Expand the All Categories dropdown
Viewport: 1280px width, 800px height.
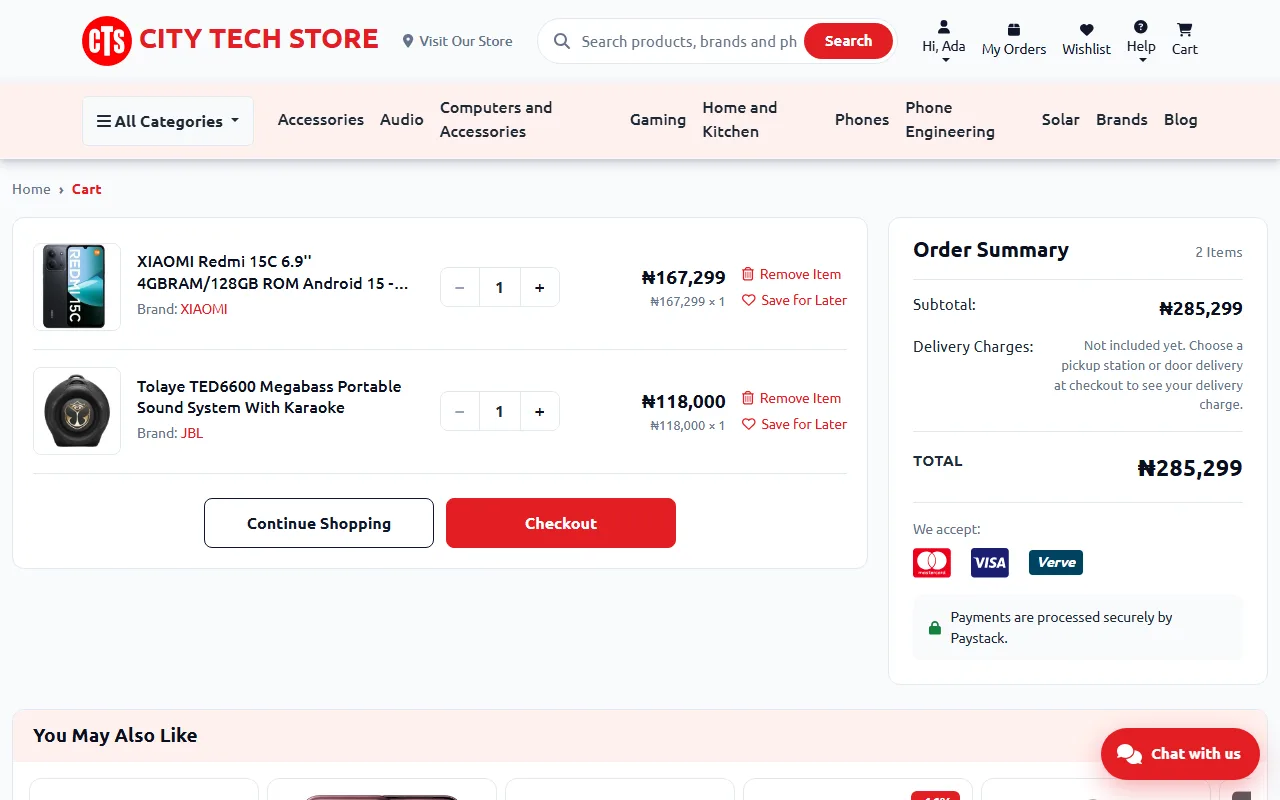(168, 121)
